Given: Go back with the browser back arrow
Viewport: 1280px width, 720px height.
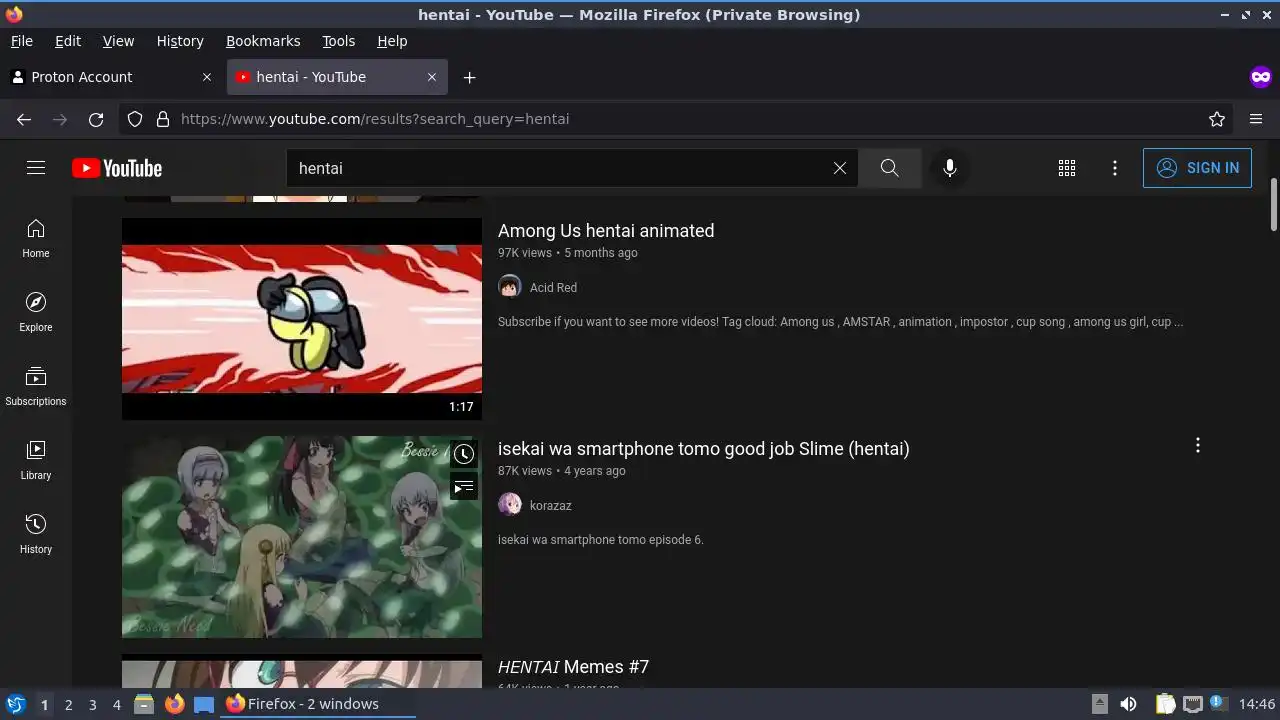Looking at the screenshot, I should pyautogui.click(x=24, y=119).
